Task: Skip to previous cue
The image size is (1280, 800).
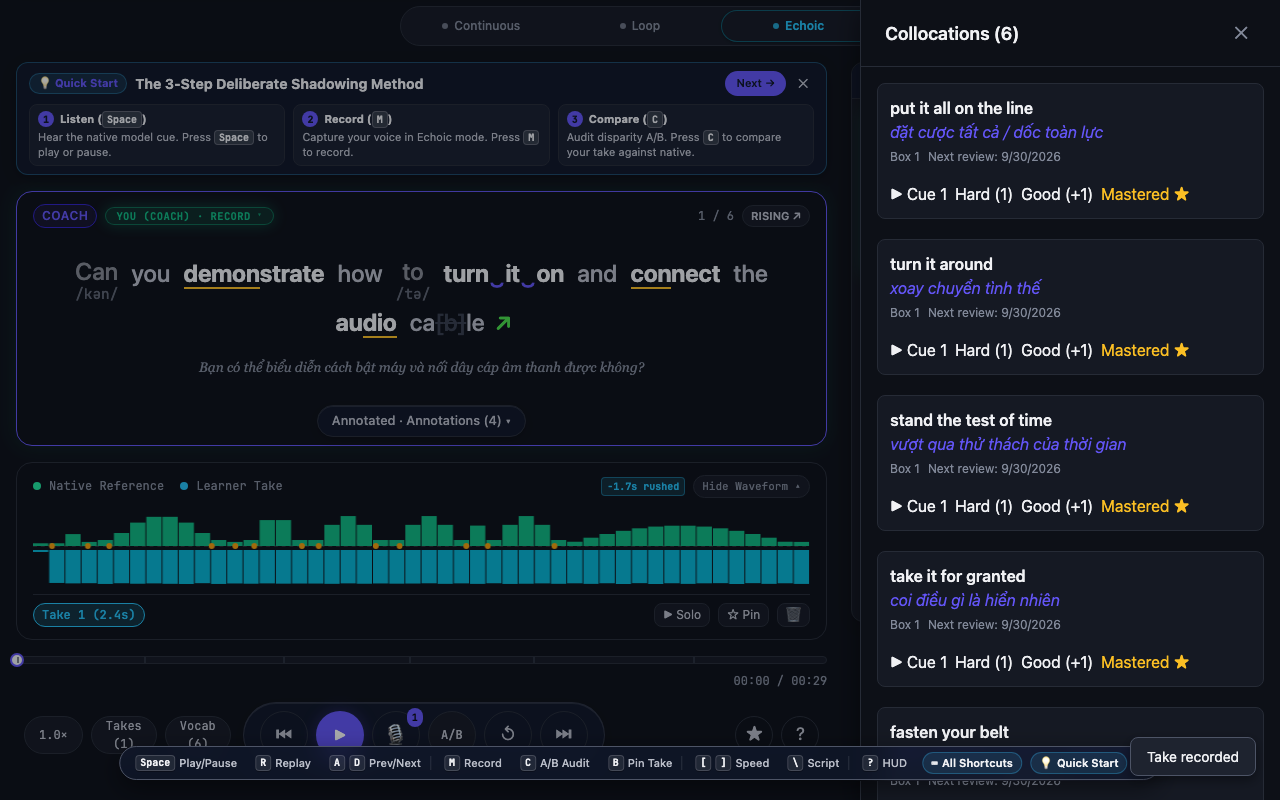Action: point(284,735)
